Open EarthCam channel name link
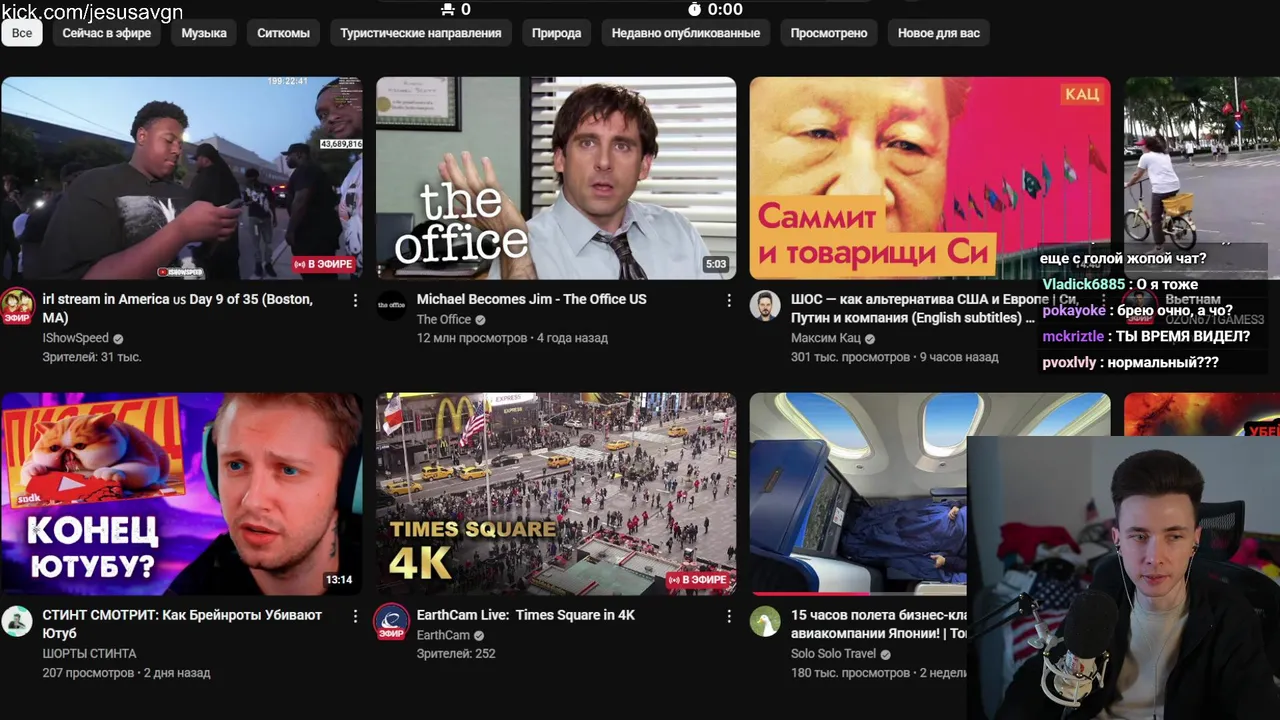 click(443, 636)
